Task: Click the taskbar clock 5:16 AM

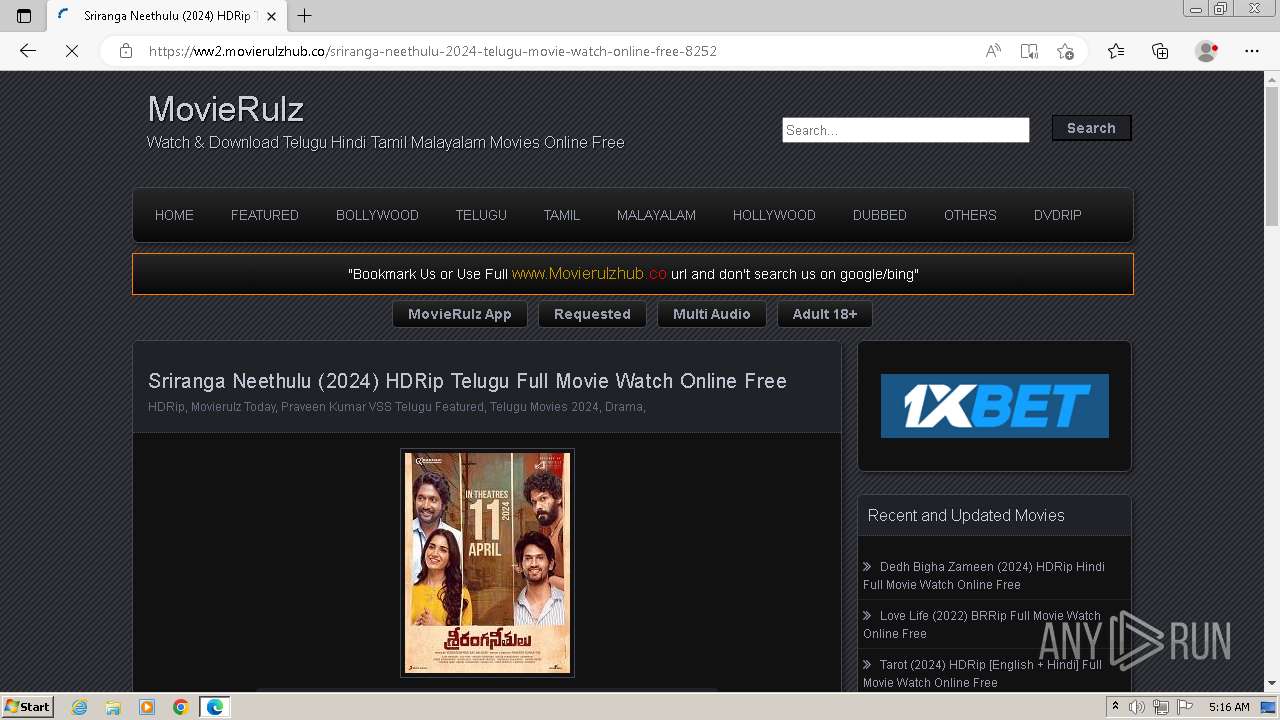Action: 1229,707
